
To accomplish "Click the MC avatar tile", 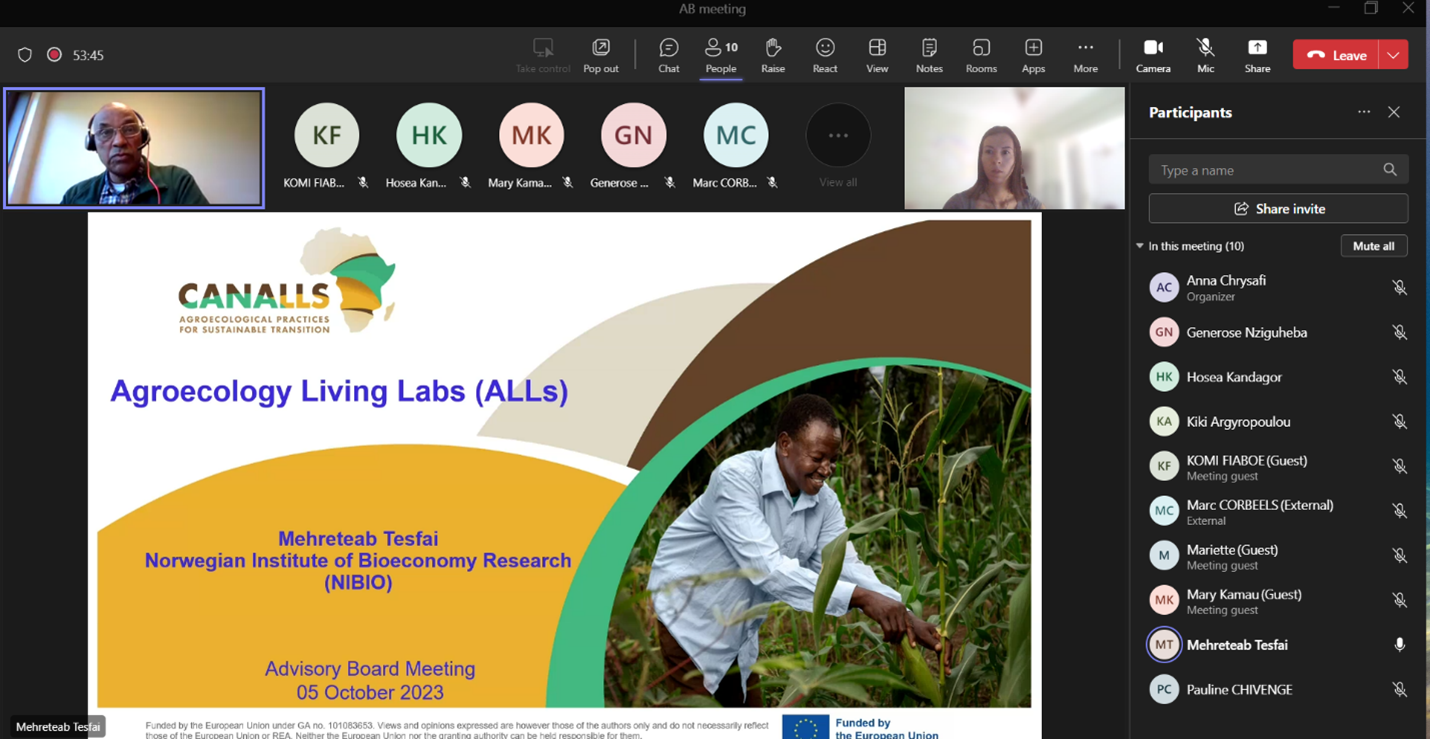I will [x=736, y=135].
